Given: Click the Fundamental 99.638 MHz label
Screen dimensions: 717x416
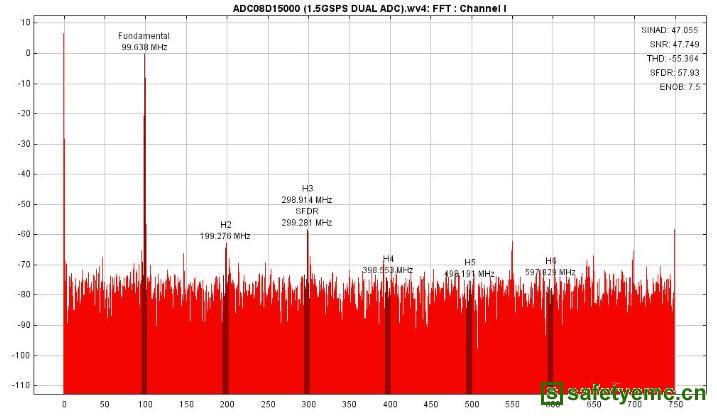Looking at the screenshot, I should pos(144,41).
